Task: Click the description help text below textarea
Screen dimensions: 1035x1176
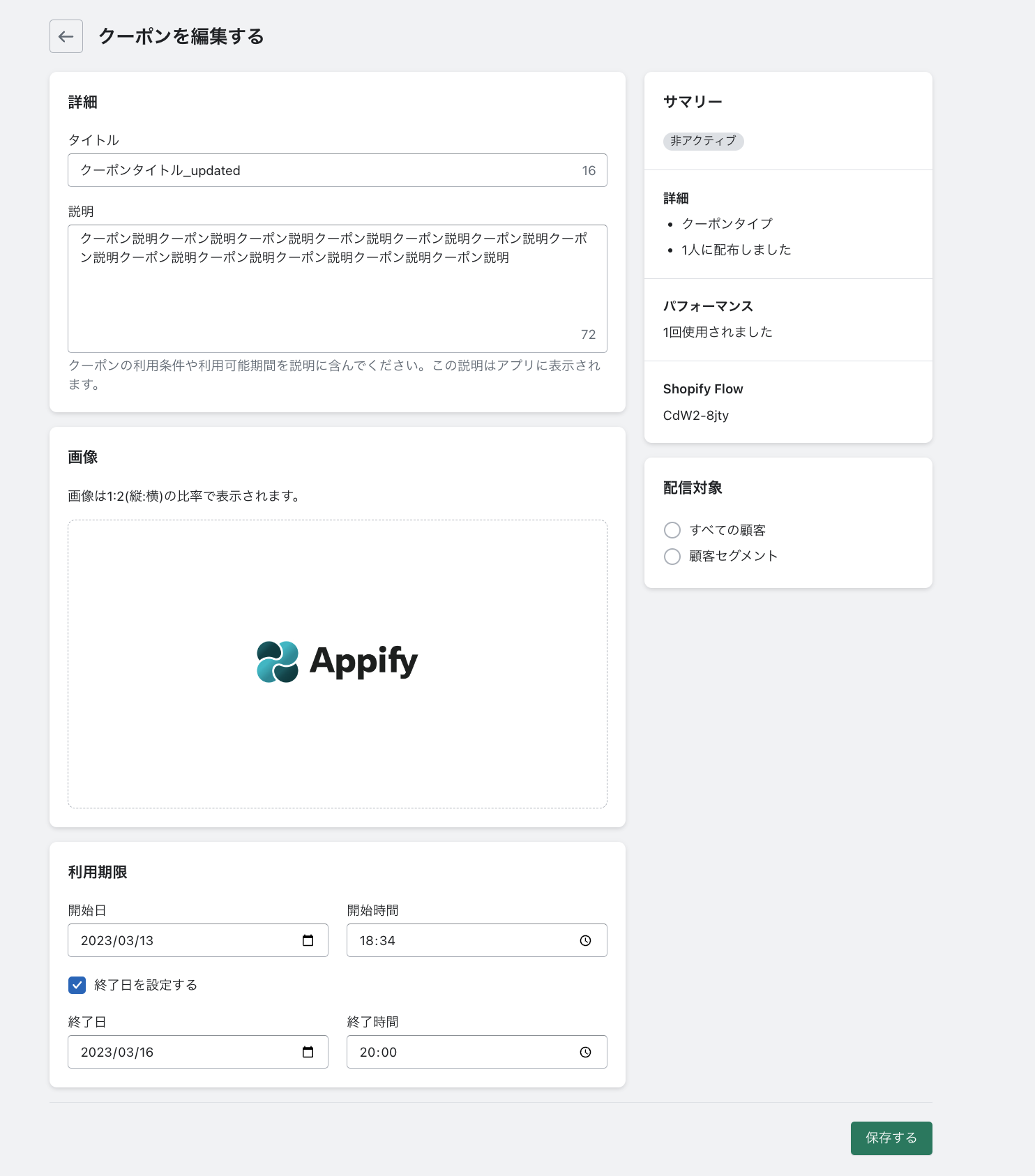Action: (334, 375)
